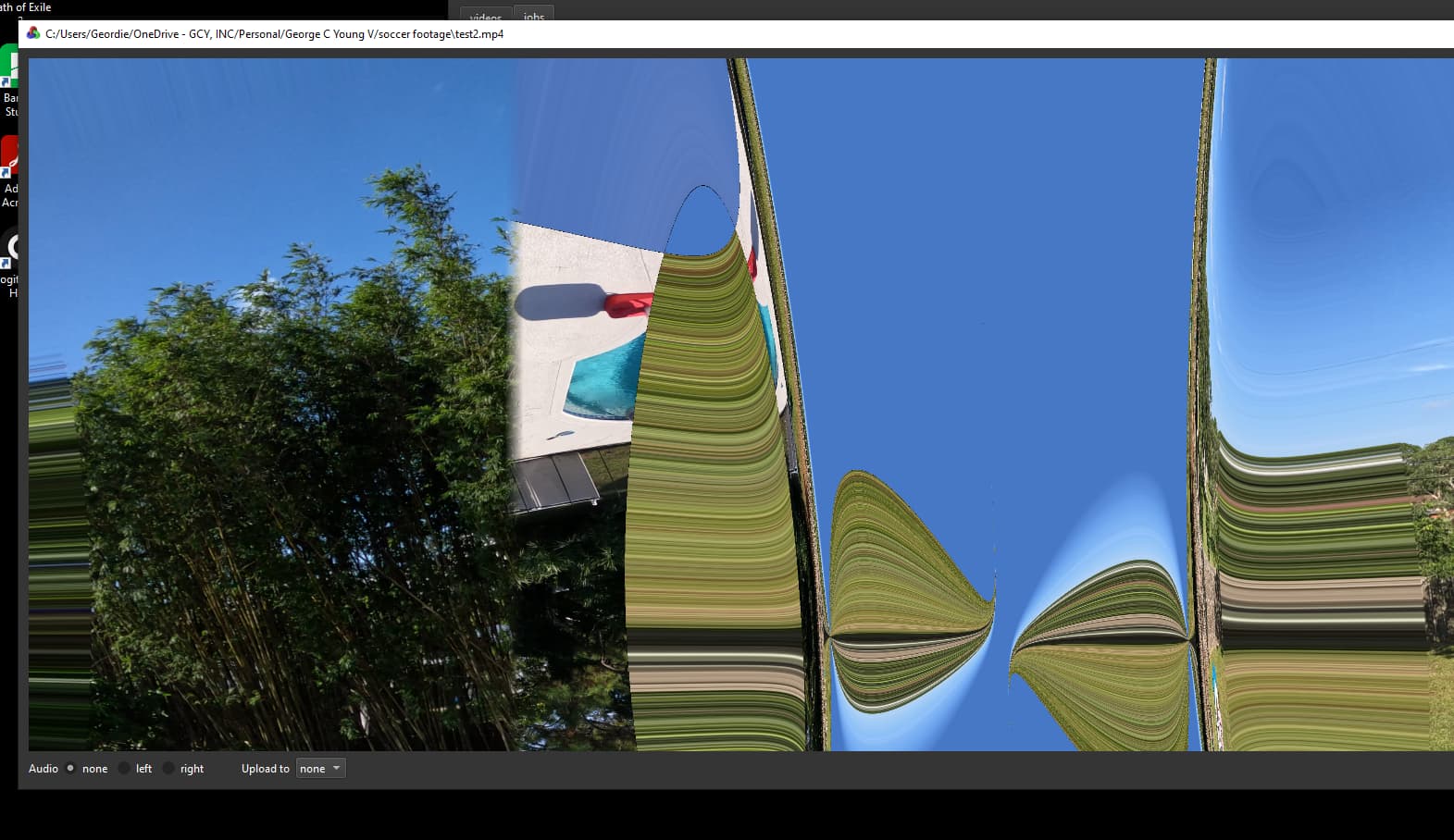
Task: Select the 'none' audio radio button
Action: click(x=70, y=768)
